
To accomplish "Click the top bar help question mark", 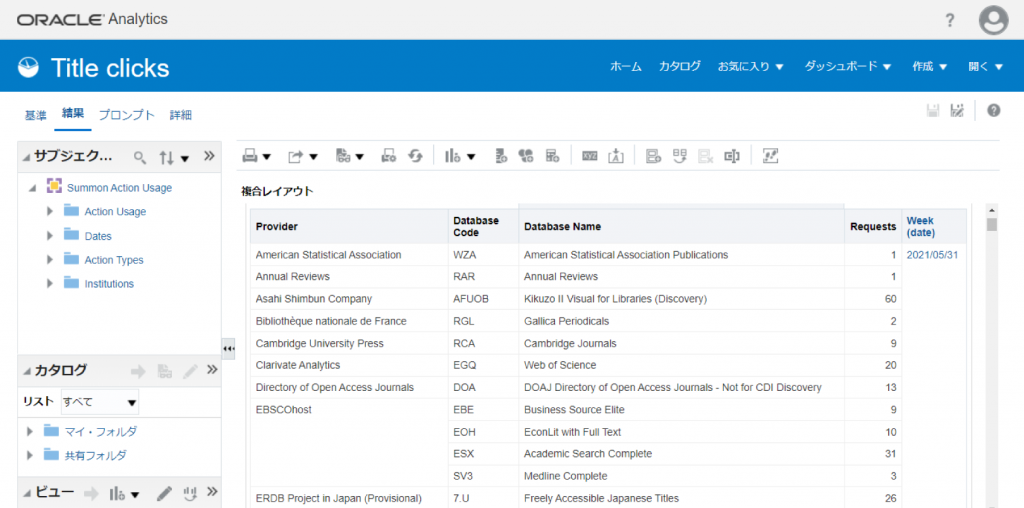I will tap(950, 20).
